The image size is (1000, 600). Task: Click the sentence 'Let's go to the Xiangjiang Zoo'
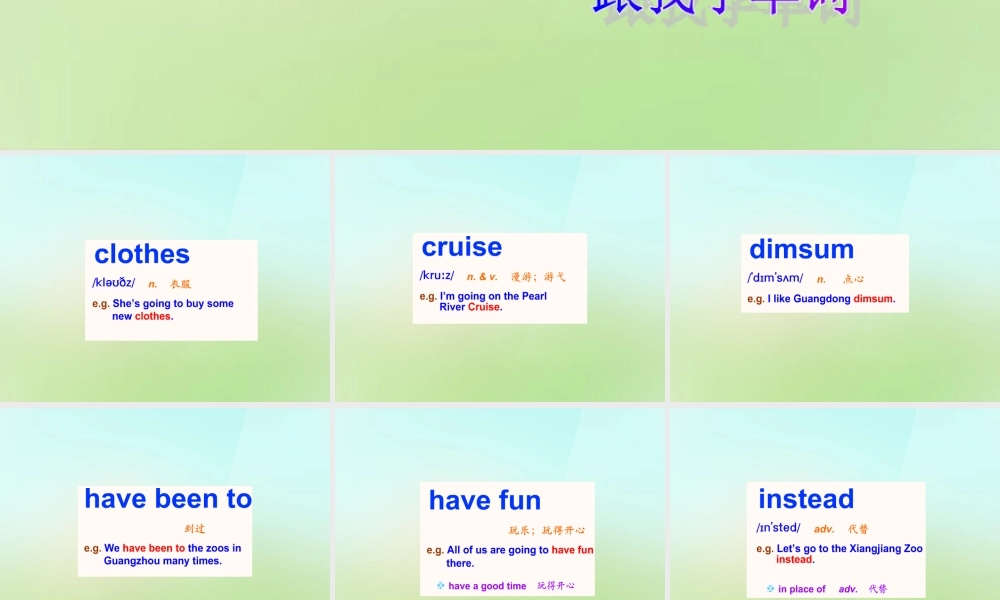(849, 548)
